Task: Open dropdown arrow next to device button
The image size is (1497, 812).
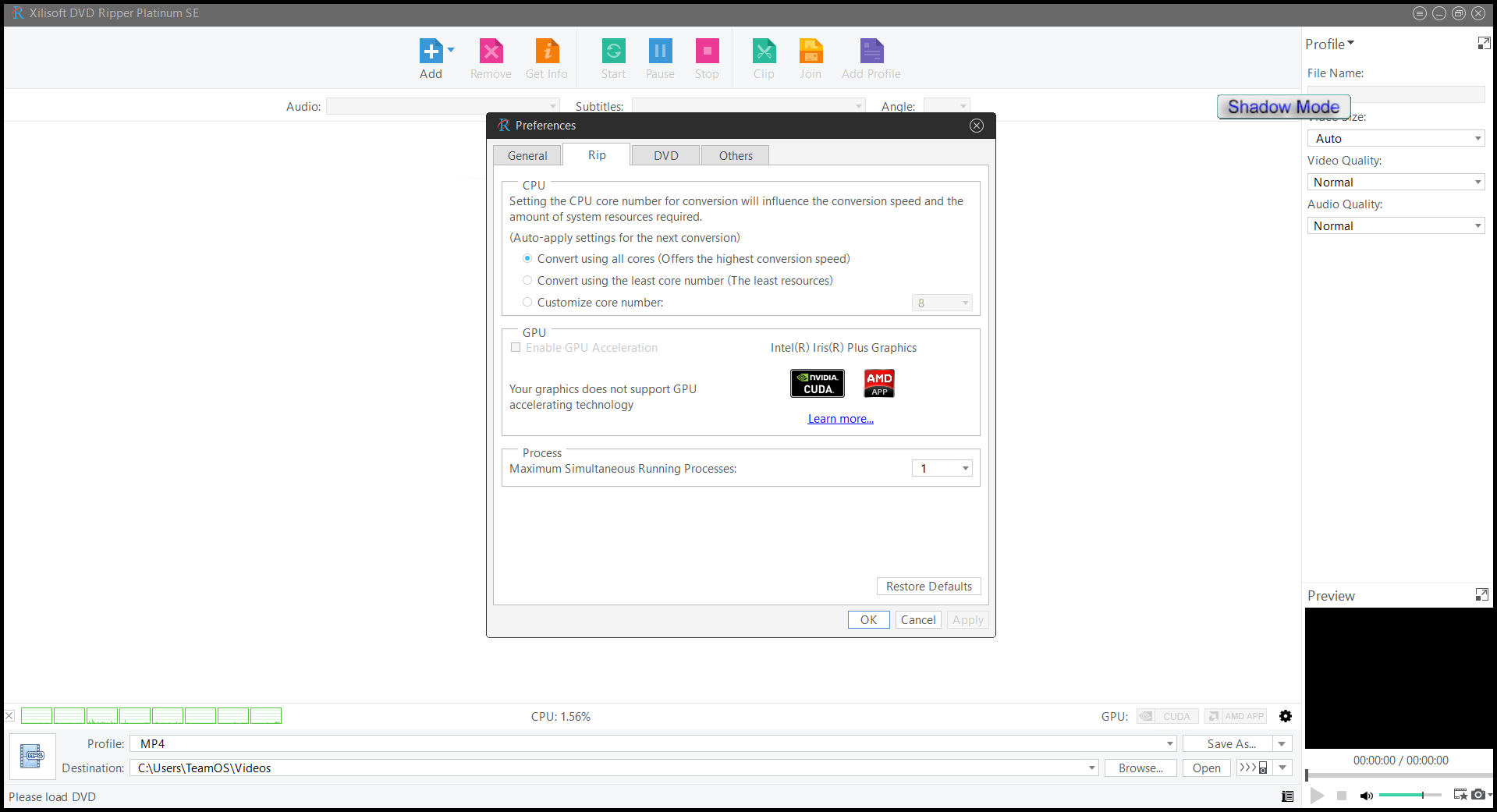Action: pos(1282,768)
